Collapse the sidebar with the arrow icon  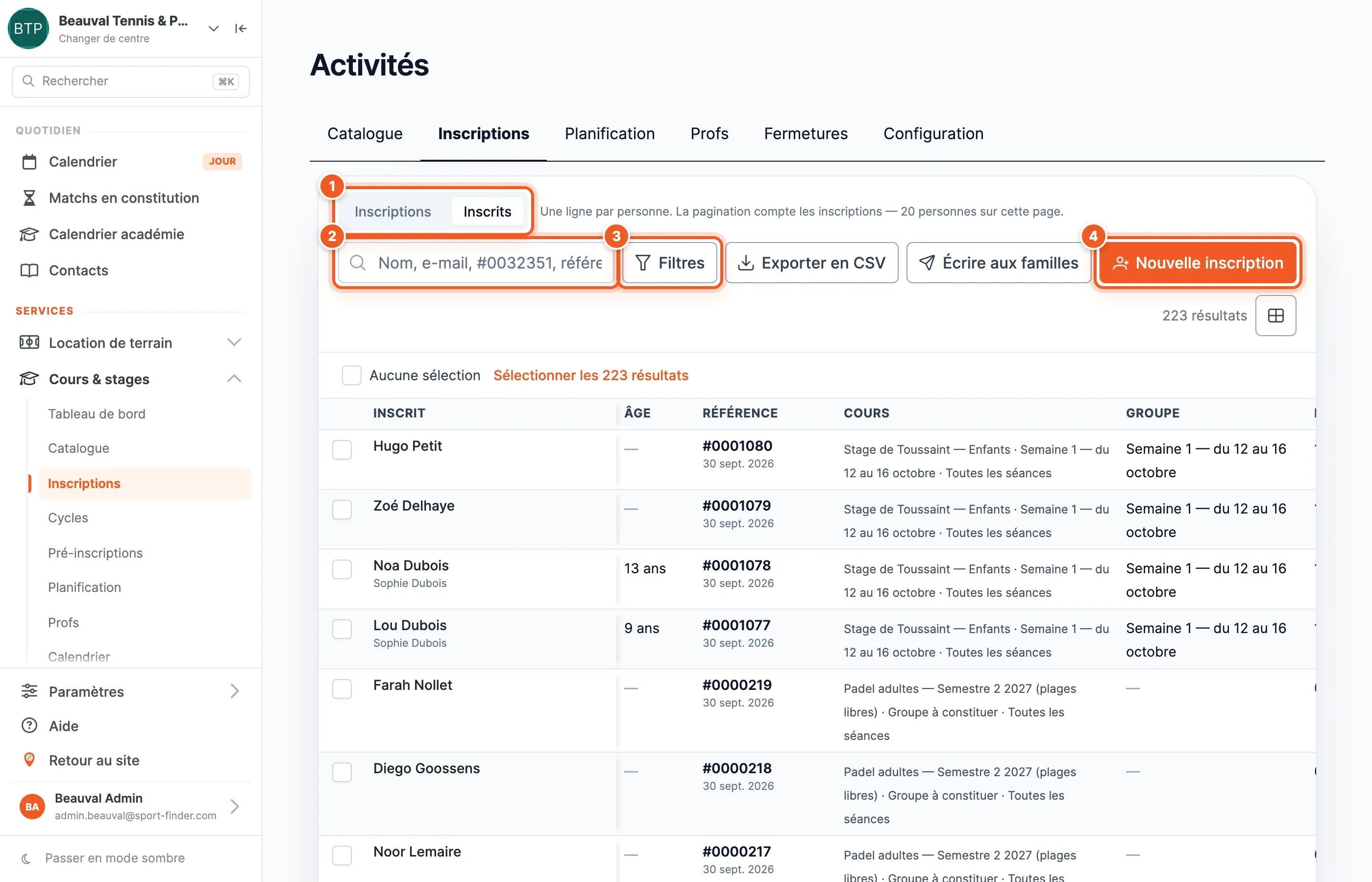point(241,28)
